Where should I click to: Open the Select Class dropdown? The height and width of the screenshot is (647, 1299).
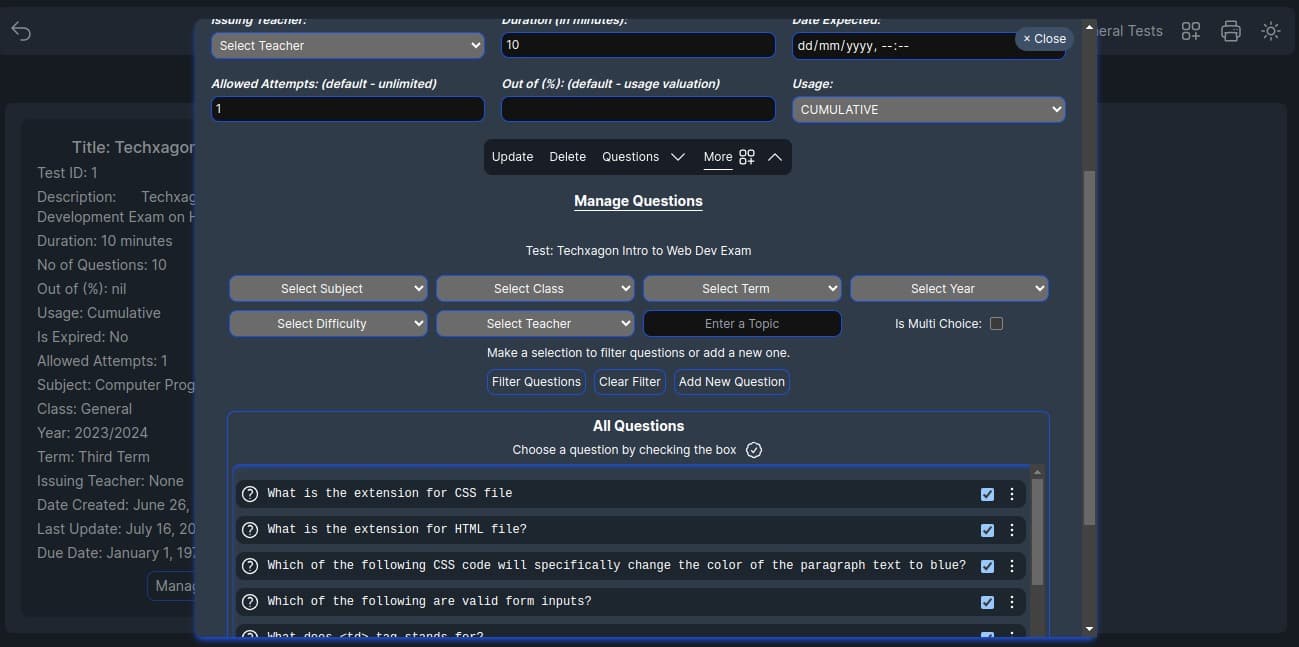click(x=535, y=288)
